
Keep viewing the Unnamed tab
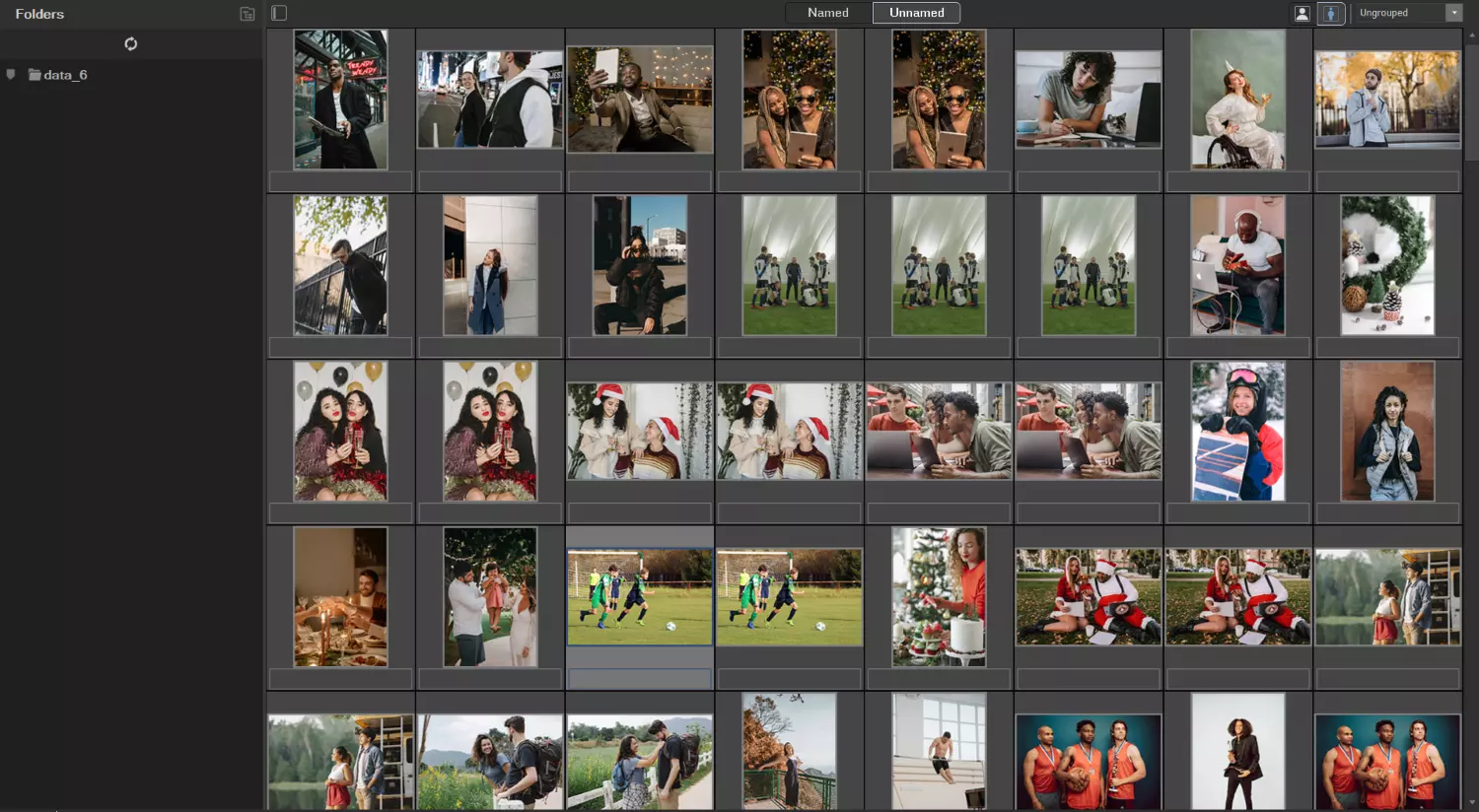point(916,13)
